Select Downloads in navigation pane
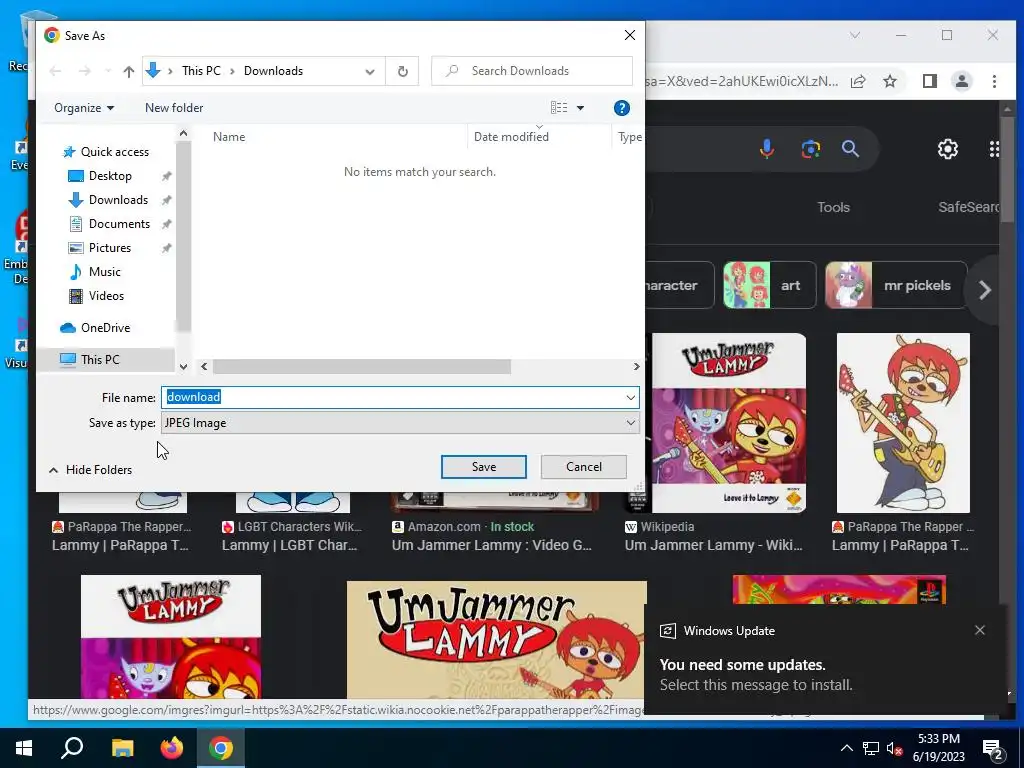This screenshot has height=768, width=1024. click(118, 200)
